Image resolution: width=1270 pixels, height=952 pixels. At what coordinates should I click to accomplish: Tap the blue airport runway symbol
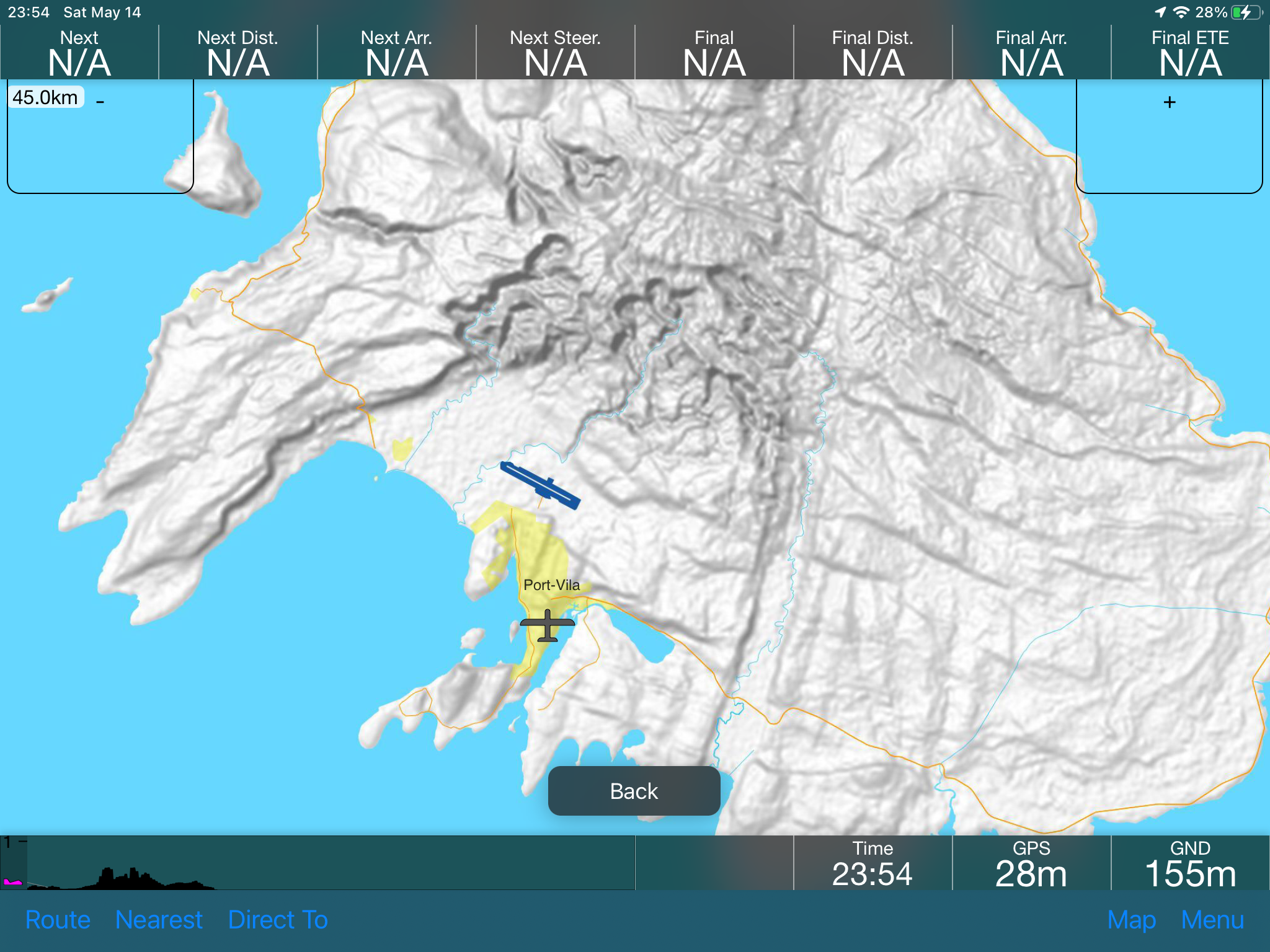pyautogui.click(x=540, y=485)
